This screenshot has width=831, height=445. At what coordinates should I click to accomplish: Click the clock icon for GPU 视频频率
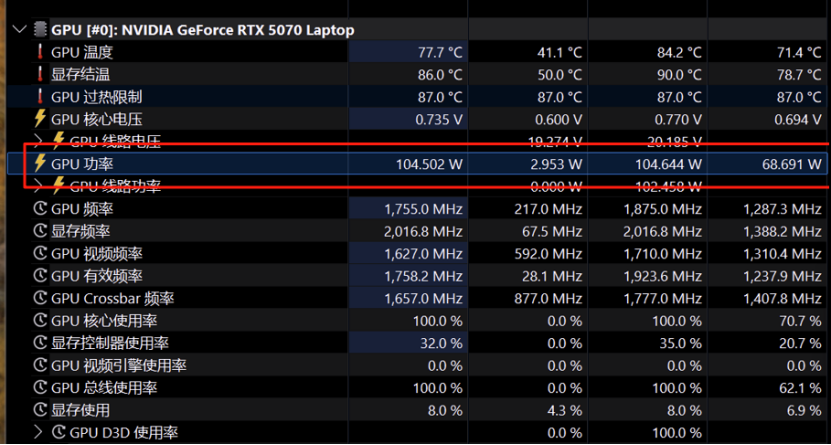point(40,253)
